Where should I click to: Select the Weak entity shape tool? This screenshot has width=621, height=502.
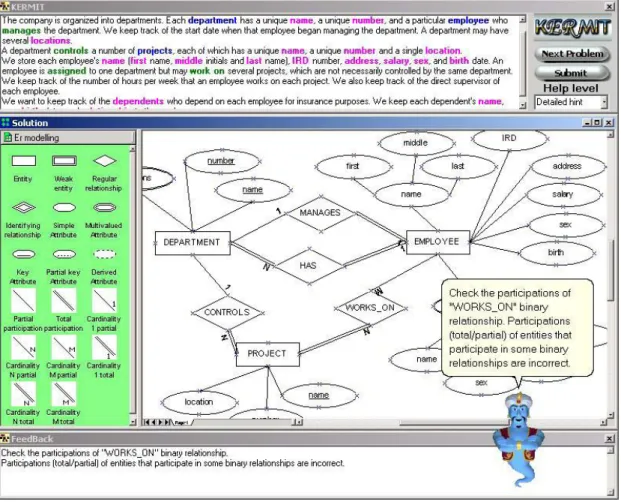pos(64,161)
